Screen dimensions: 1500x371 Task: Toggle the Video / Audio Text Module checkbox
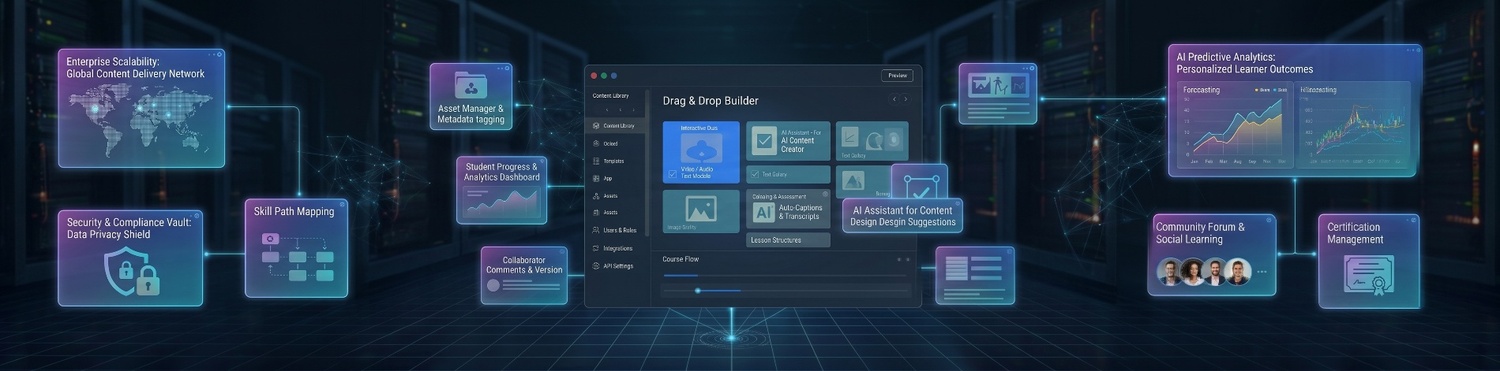[672, 173]
